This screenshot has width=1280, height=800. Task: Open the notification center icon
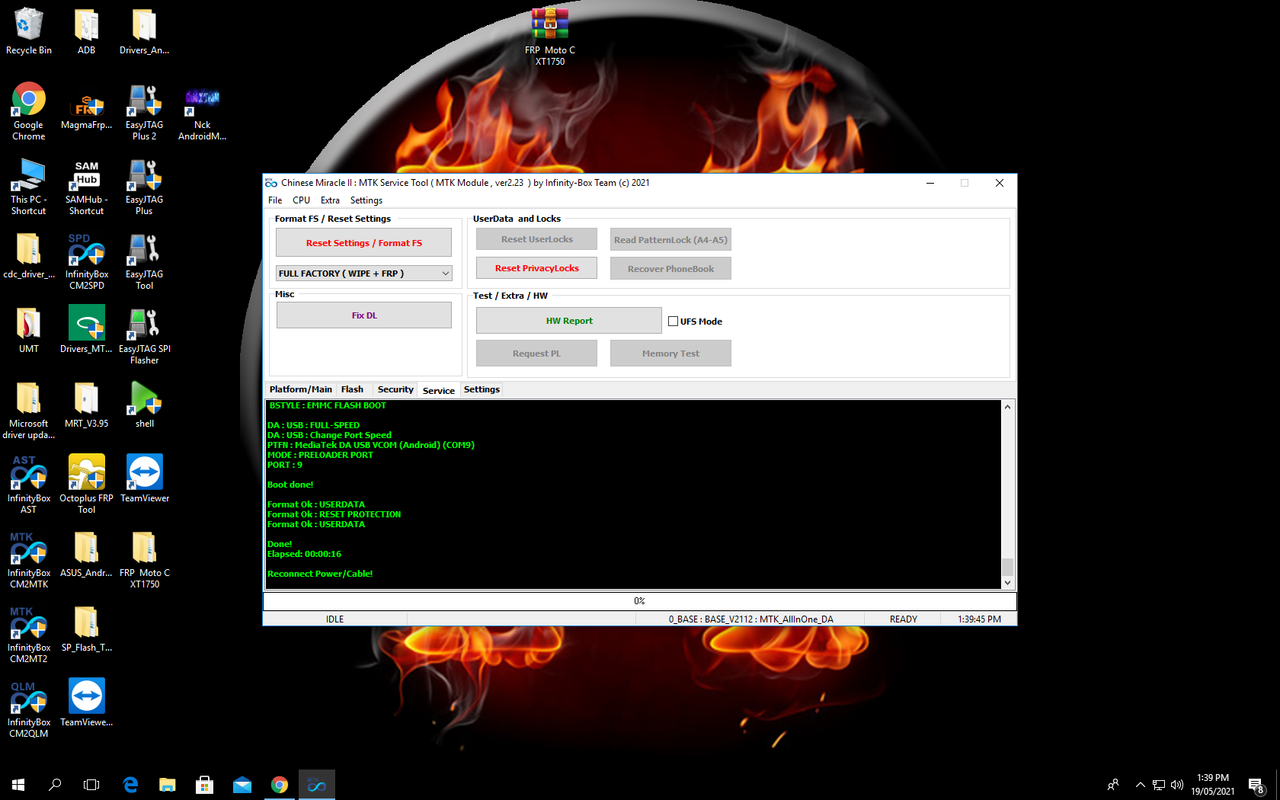[1256, 785]
